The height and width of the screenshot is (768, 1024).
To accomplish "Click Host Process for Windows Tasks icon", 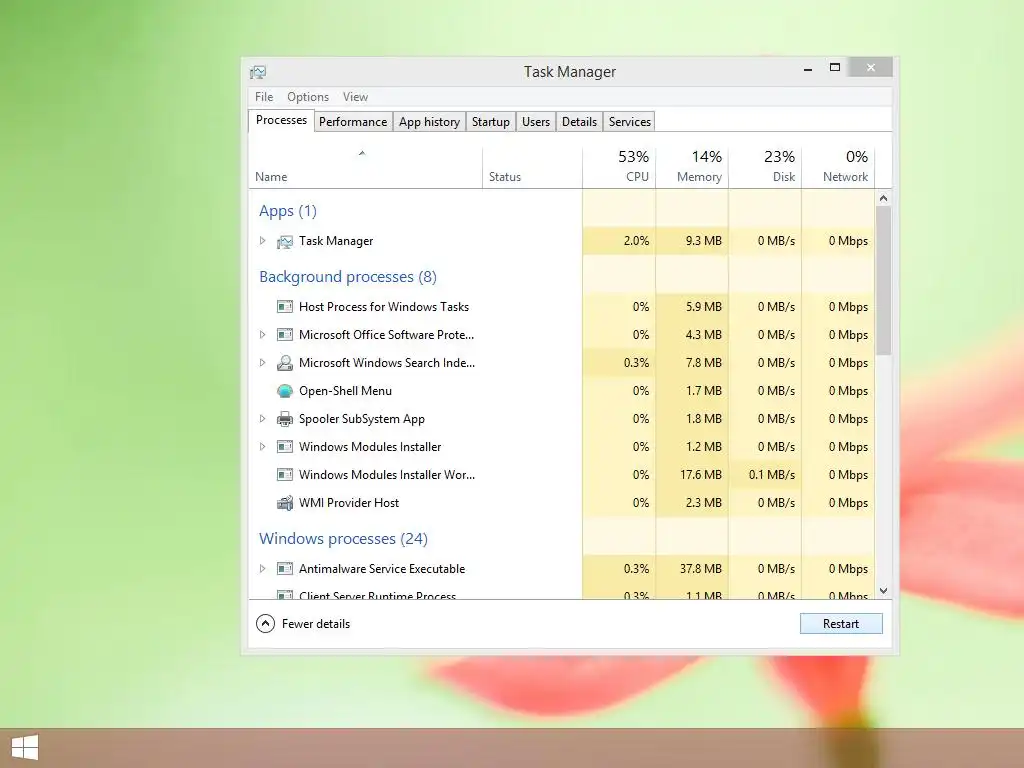I will 285,307.
